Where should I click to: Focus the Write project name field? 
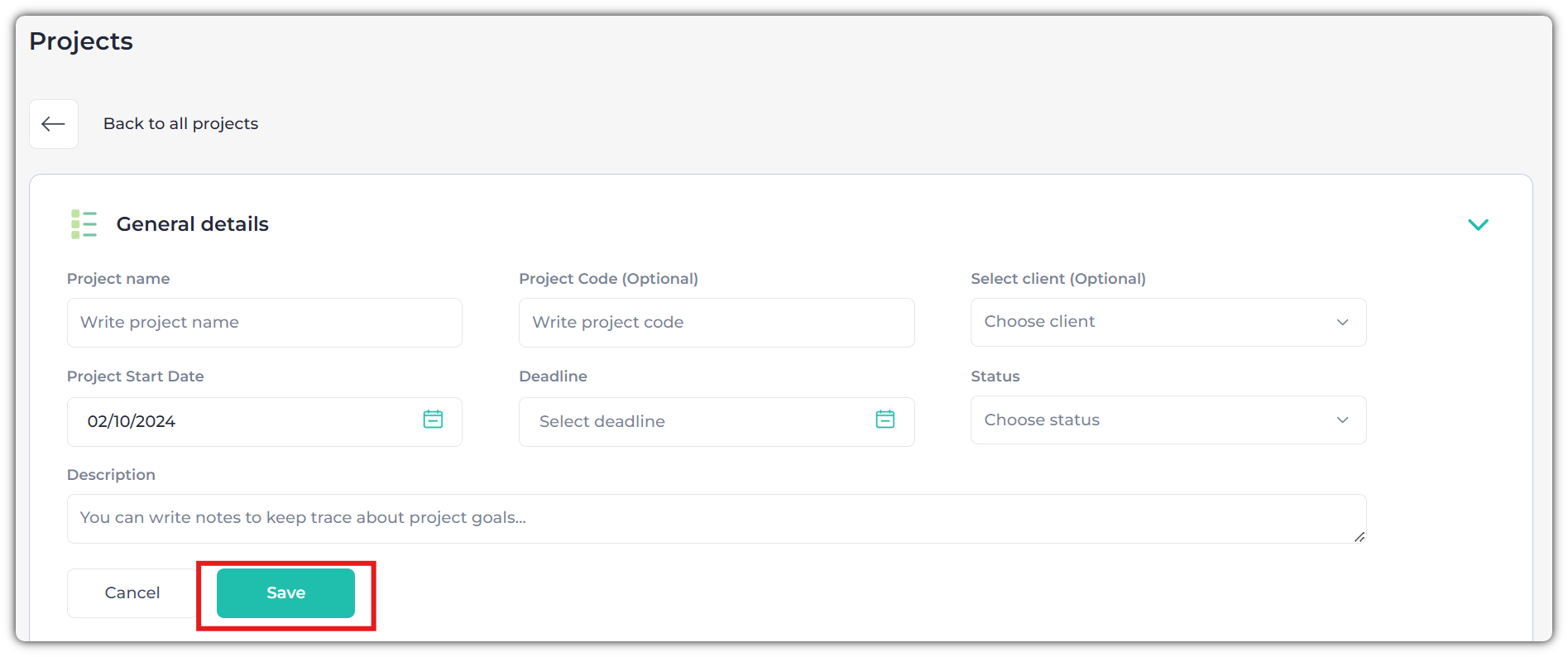(264, 323)
